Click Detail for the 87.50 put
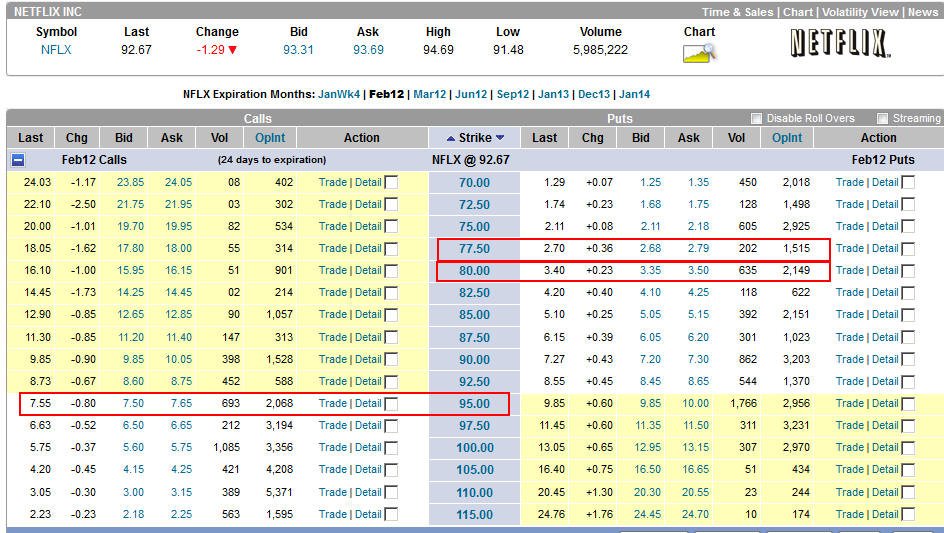This screenshot has height=533, width=944. coord(885,337)
